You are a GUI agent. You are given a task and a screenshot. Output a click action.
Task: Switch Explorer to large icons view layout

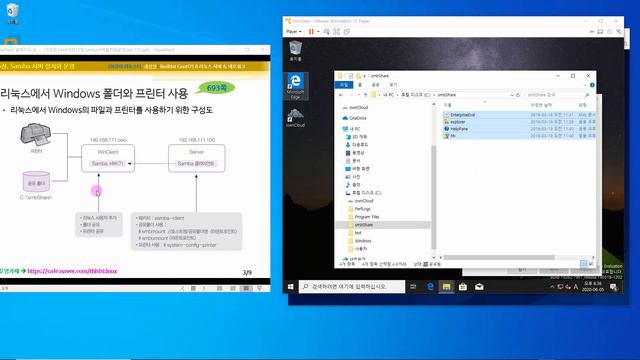tap(591, 264)
